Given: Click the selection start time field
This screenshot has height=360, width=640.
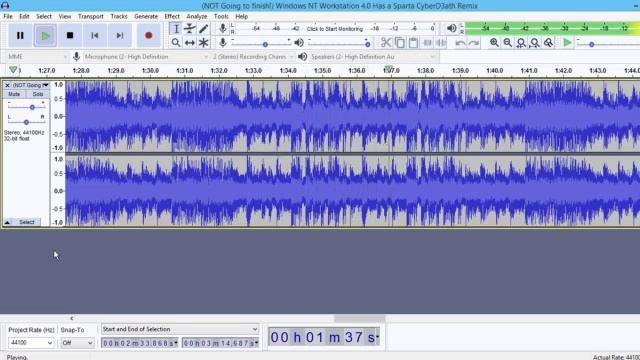Looking at the screenshot, I should pos(140,343).
